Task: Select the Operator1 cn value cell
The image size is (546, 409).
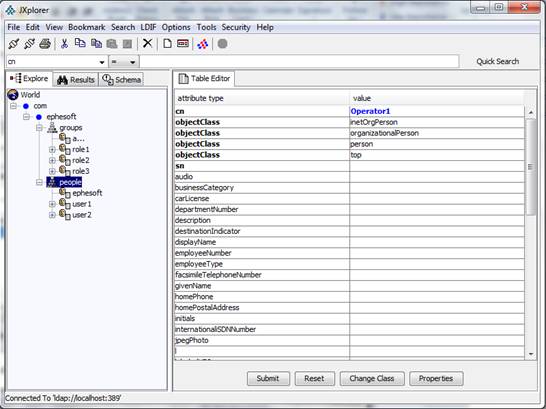Action: pos(437,111)
